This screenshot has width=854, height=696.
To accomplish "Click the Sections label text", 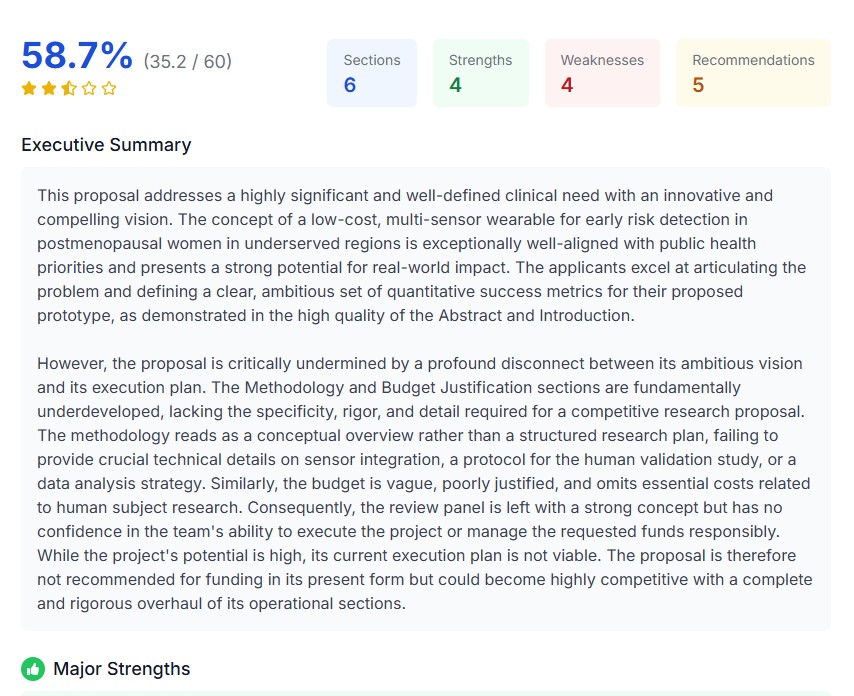I will point(372,60).
